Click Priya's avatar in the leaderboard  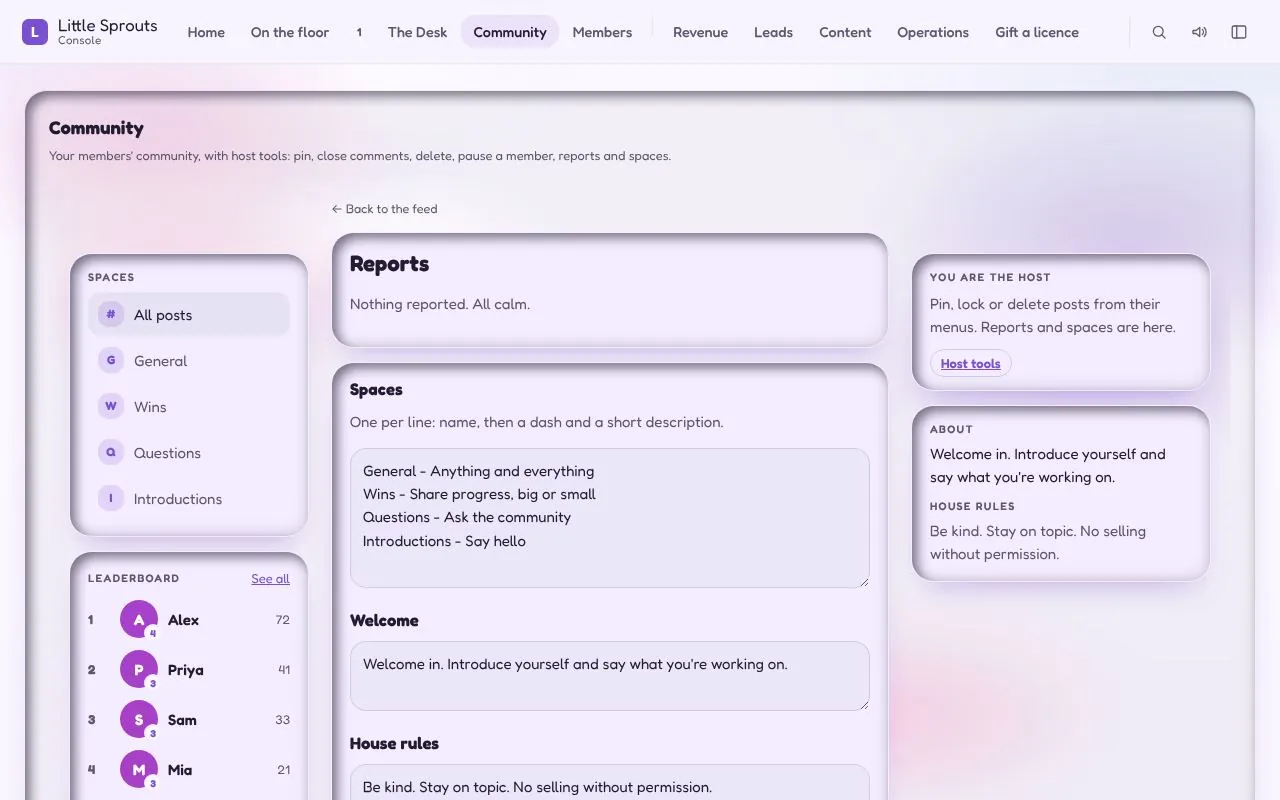point(139,669)
